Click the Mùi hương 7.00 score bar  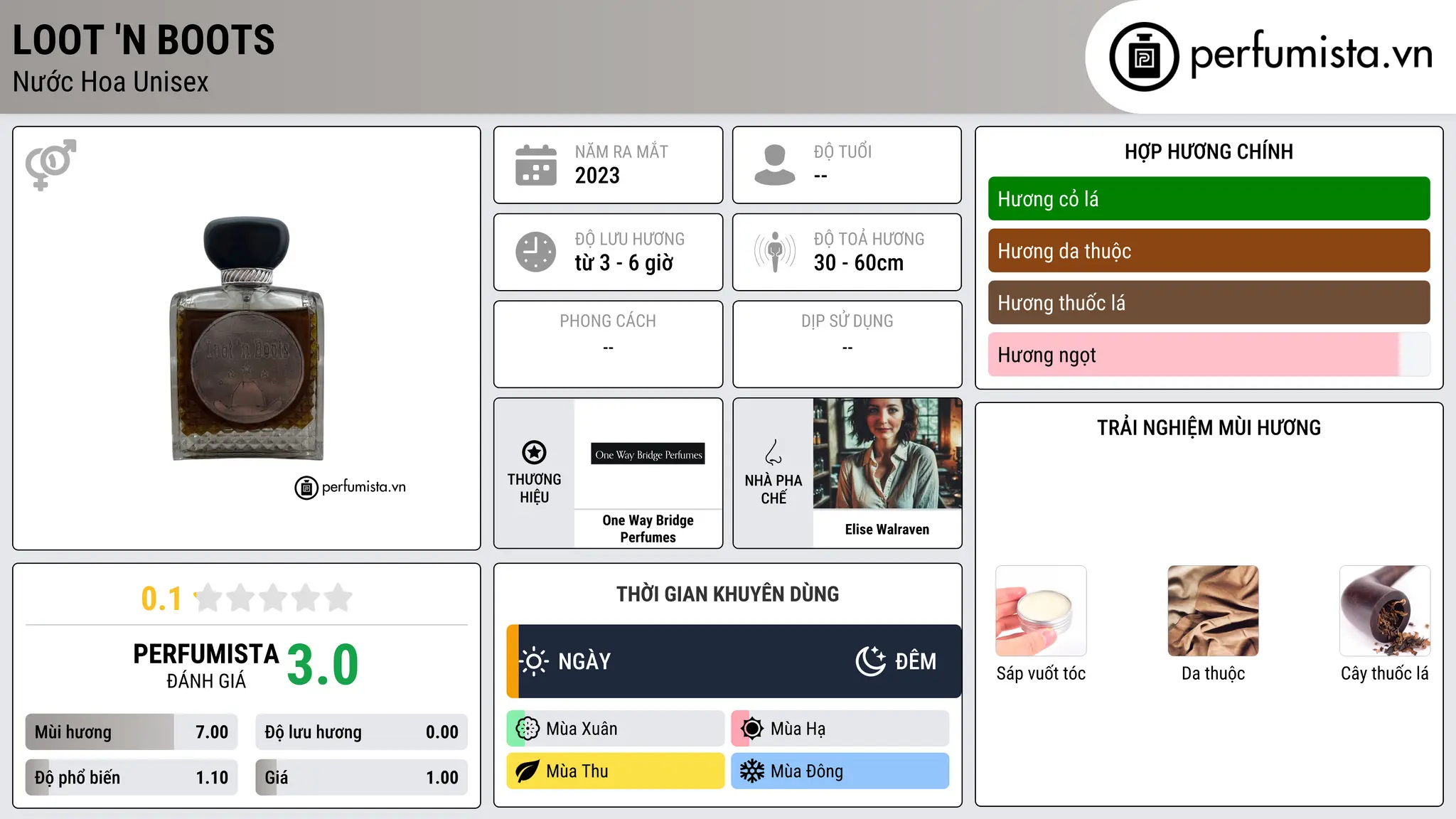point(132,732)
